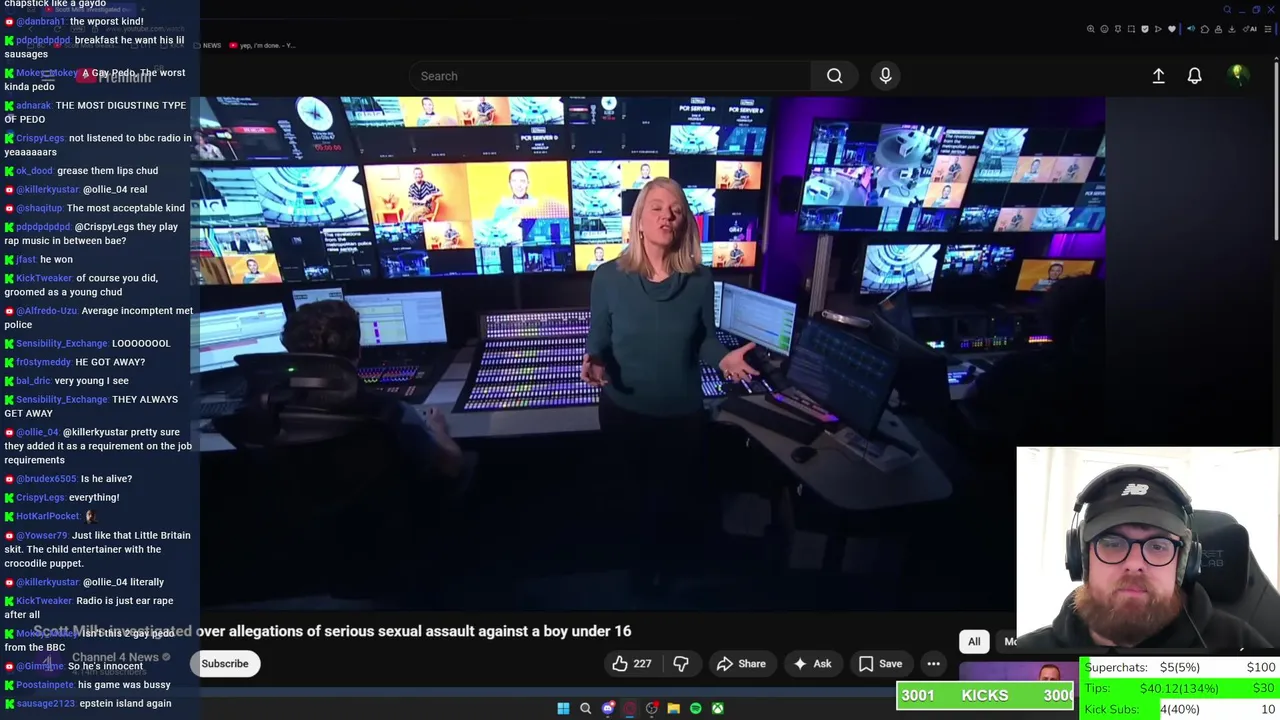Save the video to a playlist
1280x720 pixels.
coord(880,664)
